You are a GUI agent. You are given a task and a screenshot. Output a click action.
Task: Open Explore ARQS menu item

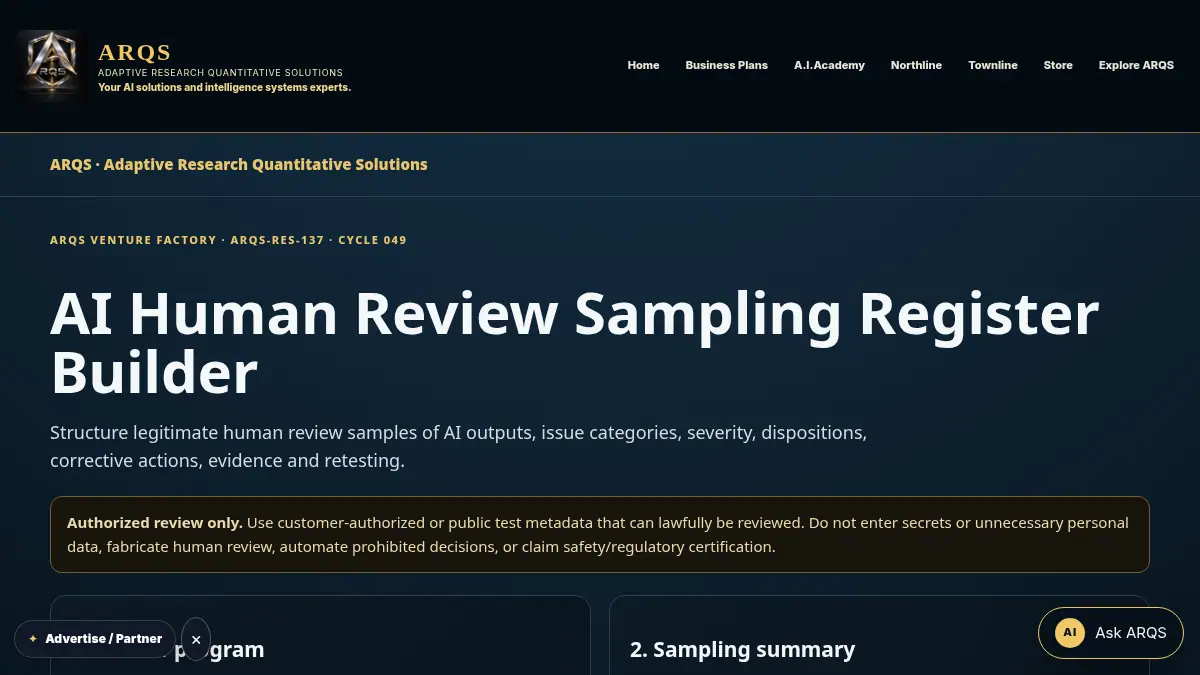coord(1136,65)
